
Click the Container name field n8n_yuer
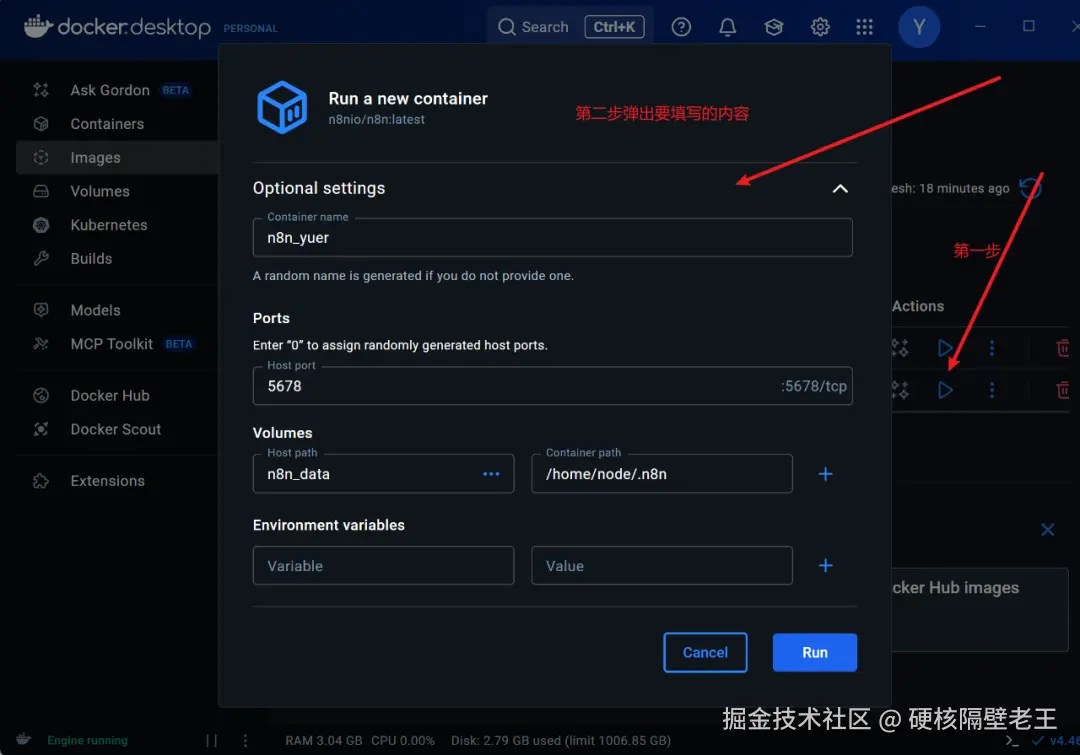tap(552, 238)
